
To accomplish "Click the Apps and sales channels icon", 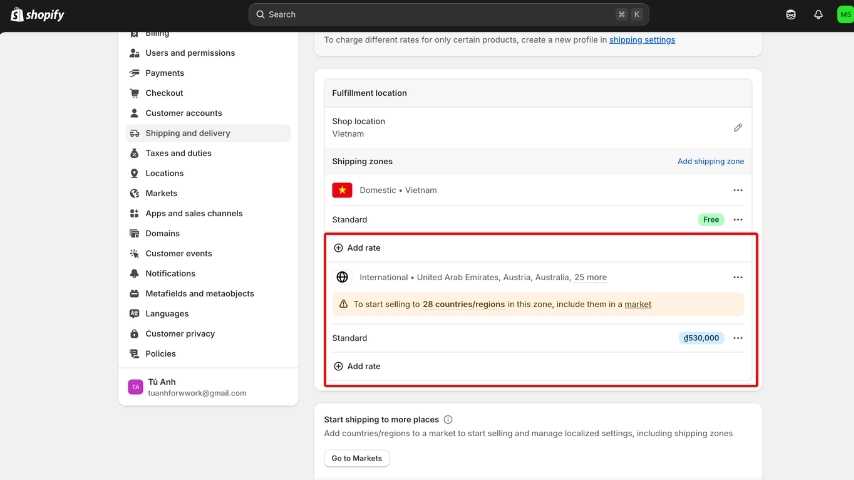I will tap(135, 214).
